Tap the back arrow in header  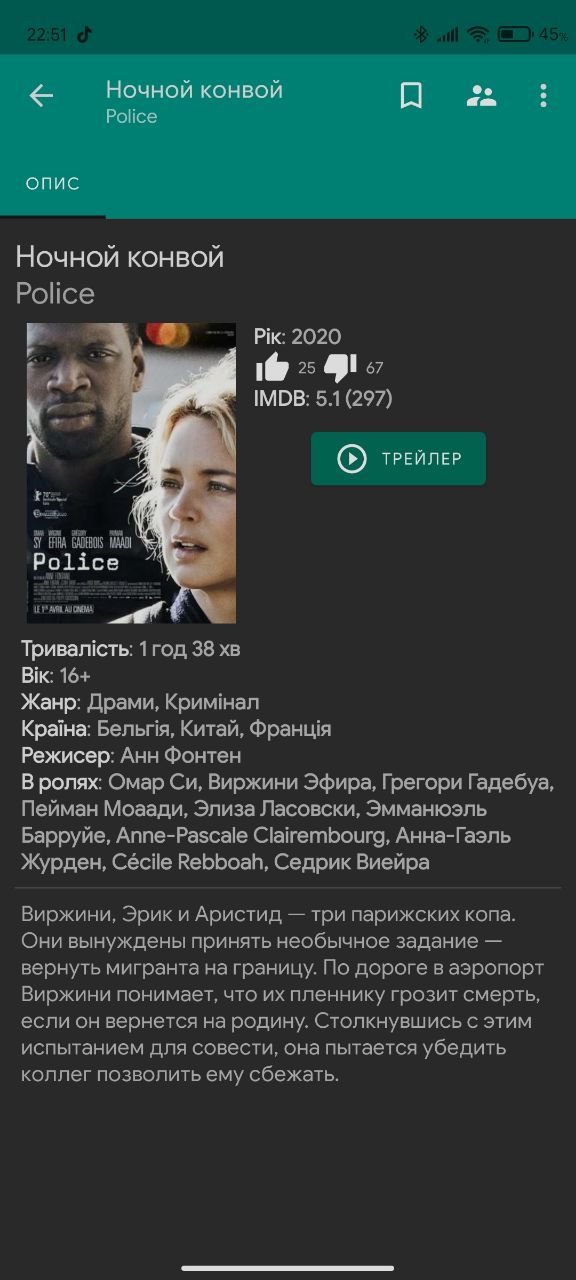click(41, 96)
